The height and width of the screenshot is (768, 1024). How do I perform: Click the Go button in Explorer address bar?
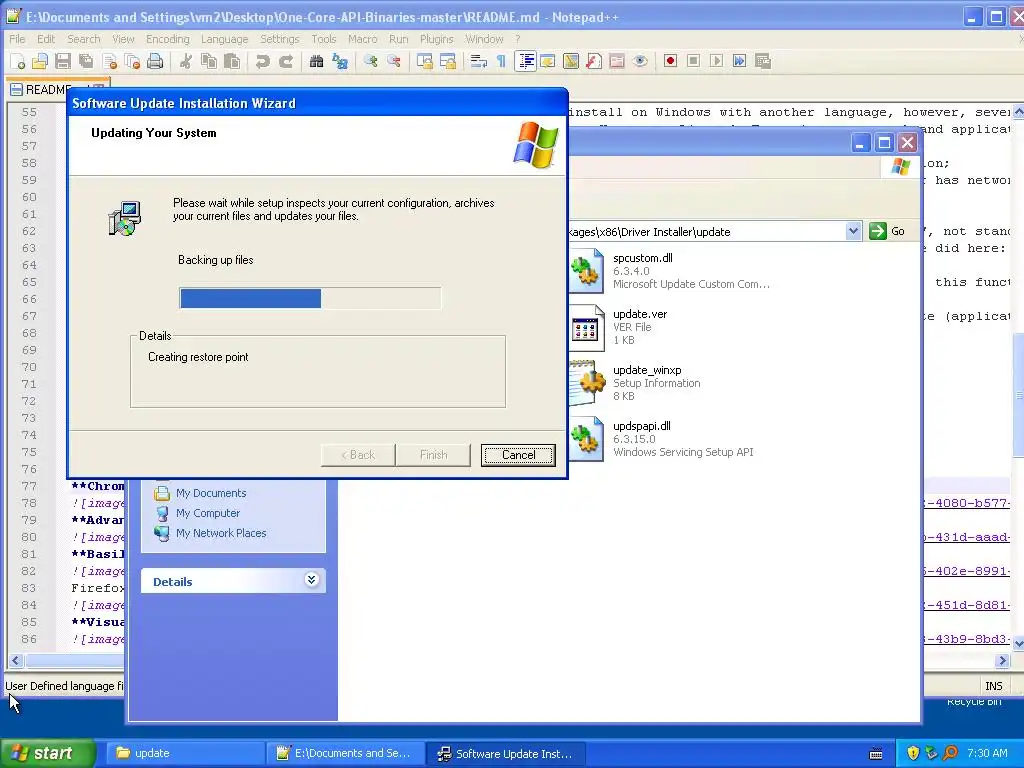coord(888,231)
